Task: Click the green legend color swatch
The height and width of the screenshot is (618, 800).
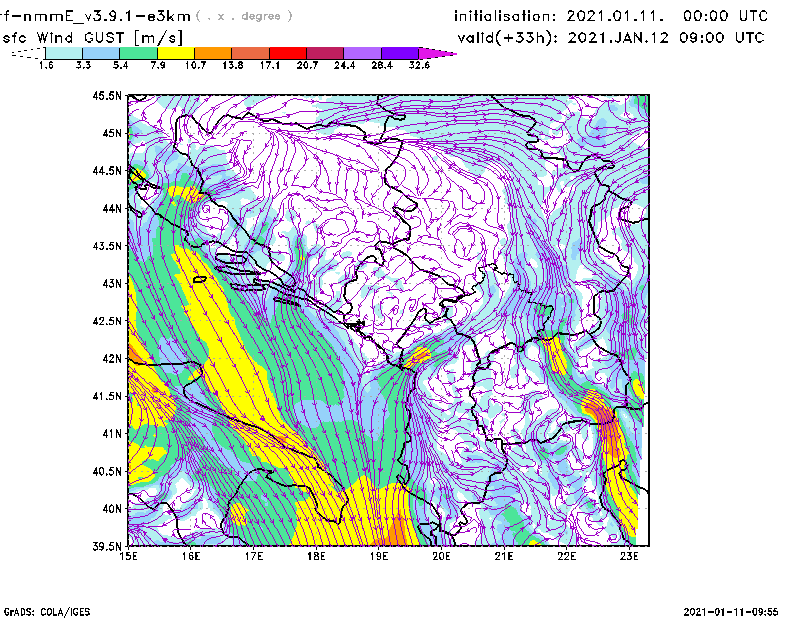Action: pyautogui.click(x=138, y=53)
